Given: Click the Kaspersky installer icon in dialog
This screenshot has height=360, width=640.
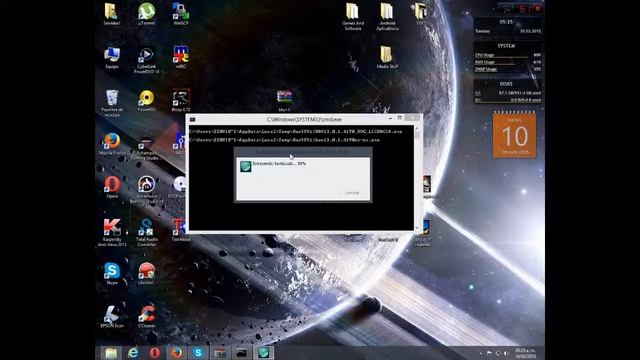Looking at the screenshot, I should click(x=245, y=166).
